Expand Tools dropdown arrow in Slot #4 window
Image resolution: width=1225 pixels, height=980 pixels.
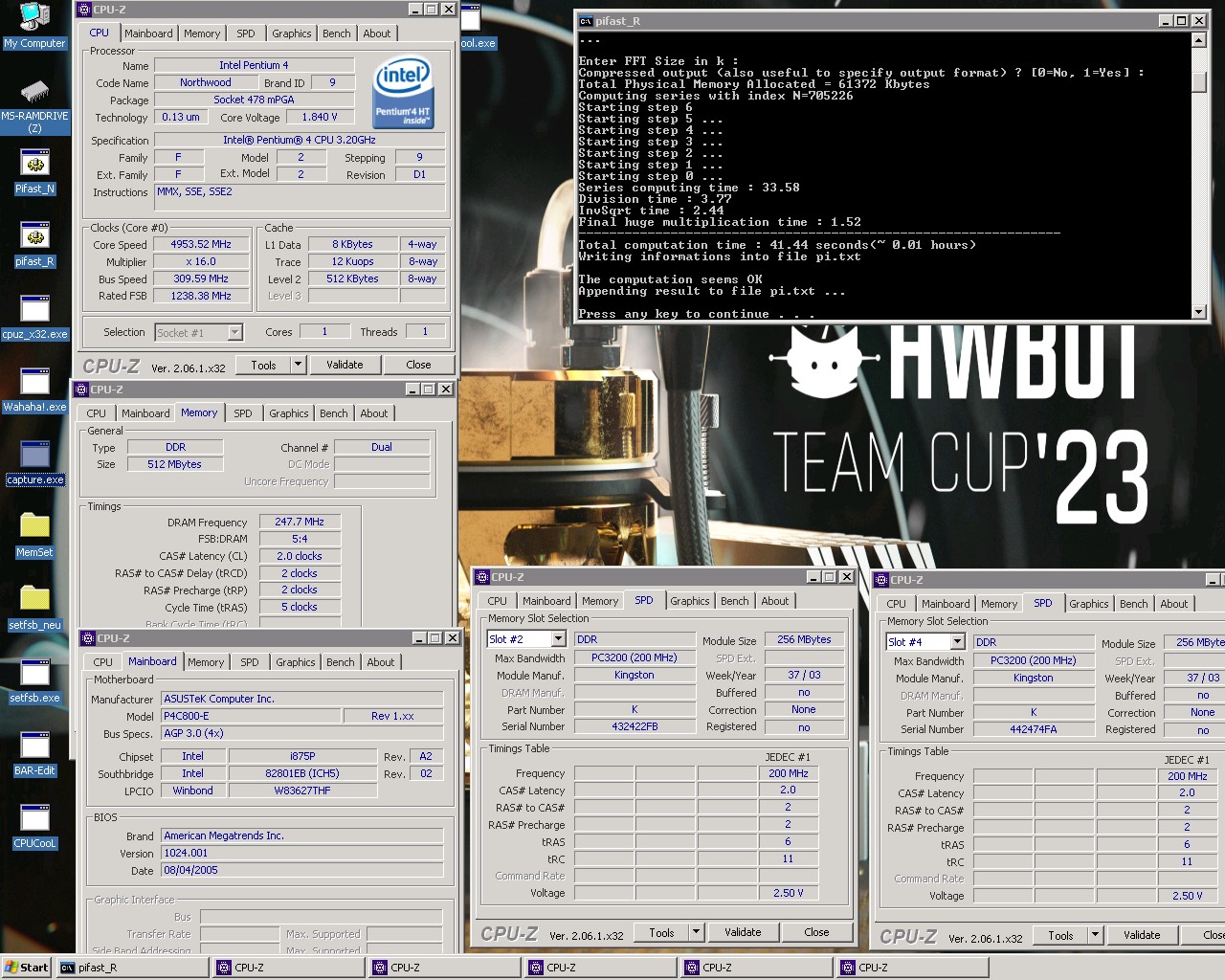pyautogui.click(x=1096, y=935)
